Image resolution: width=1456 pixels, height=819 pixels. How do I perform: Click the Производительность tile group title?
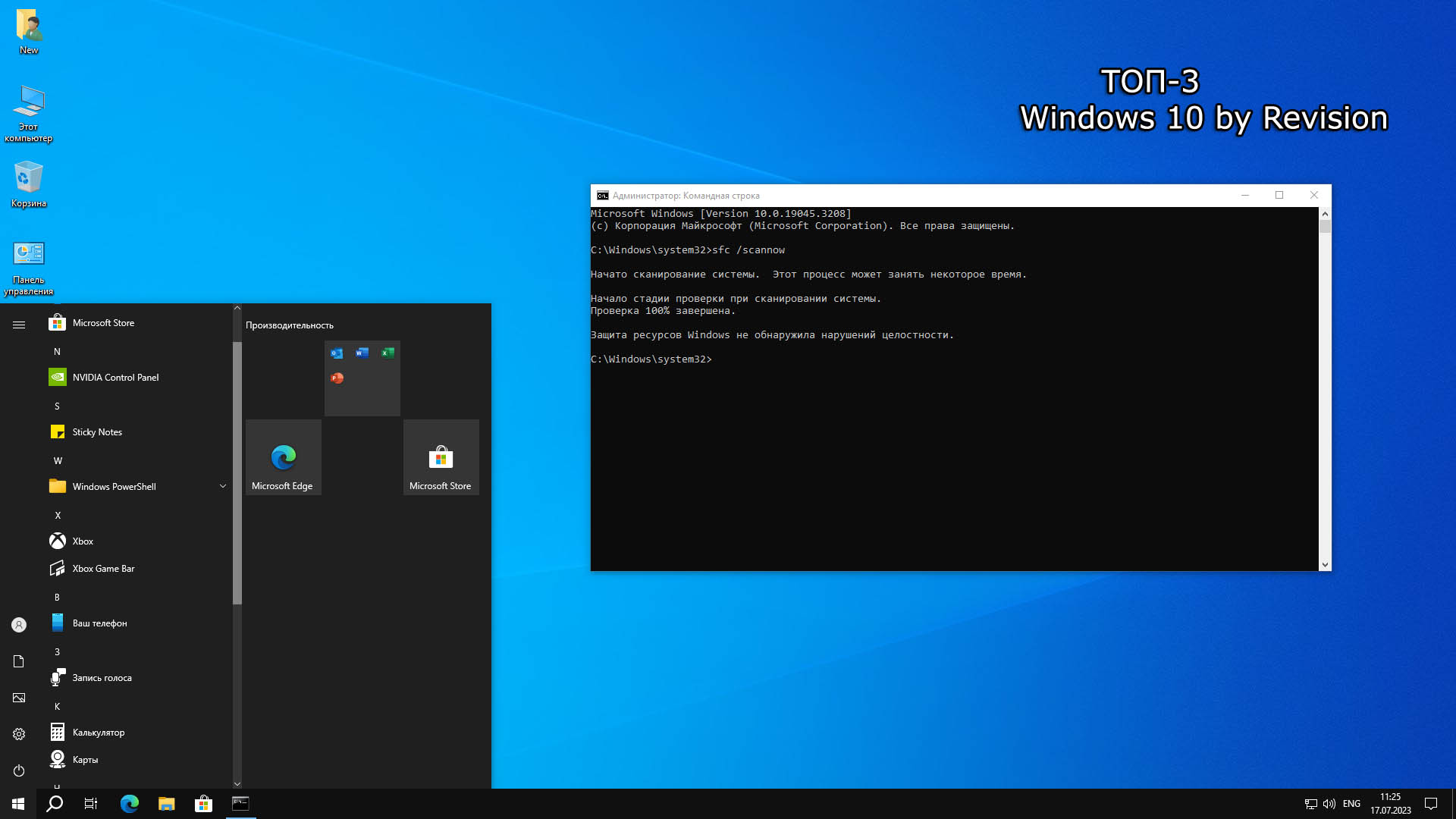(x=290, y=325)
